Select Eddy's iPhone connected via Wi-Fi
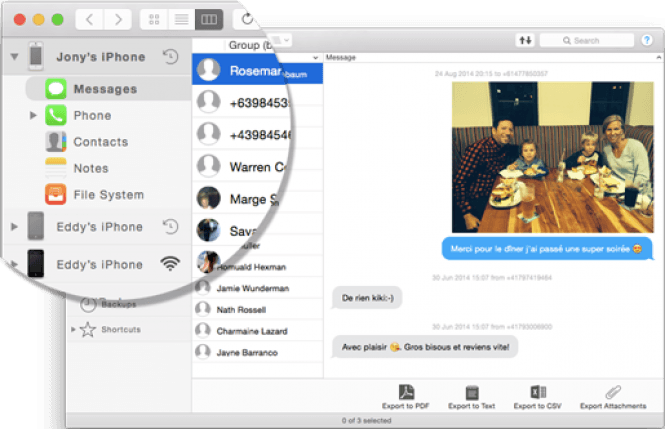The width and height of the screenshot is (665, 429). click(x=99, y=265)
